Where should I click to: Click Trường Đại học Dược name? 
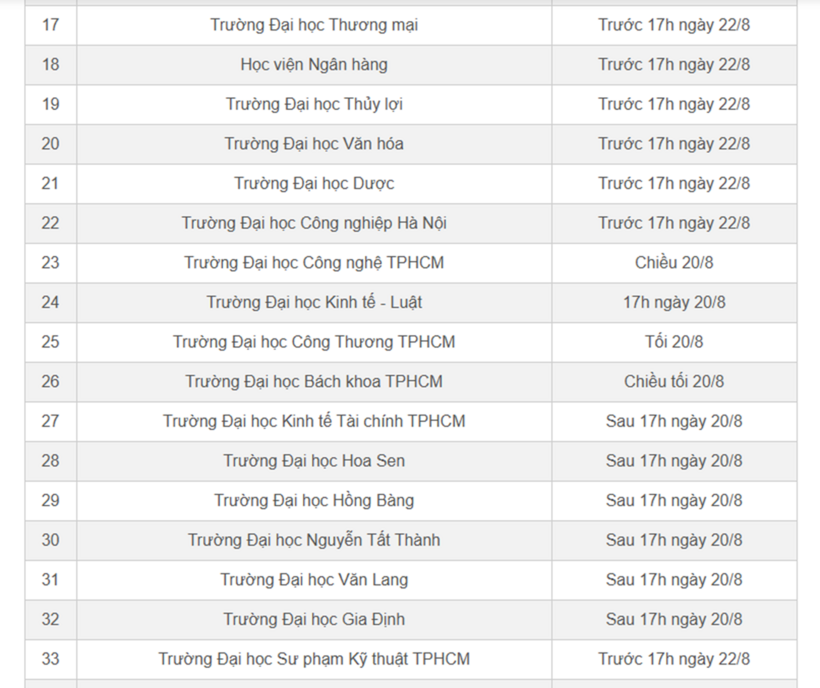(314, 184)
